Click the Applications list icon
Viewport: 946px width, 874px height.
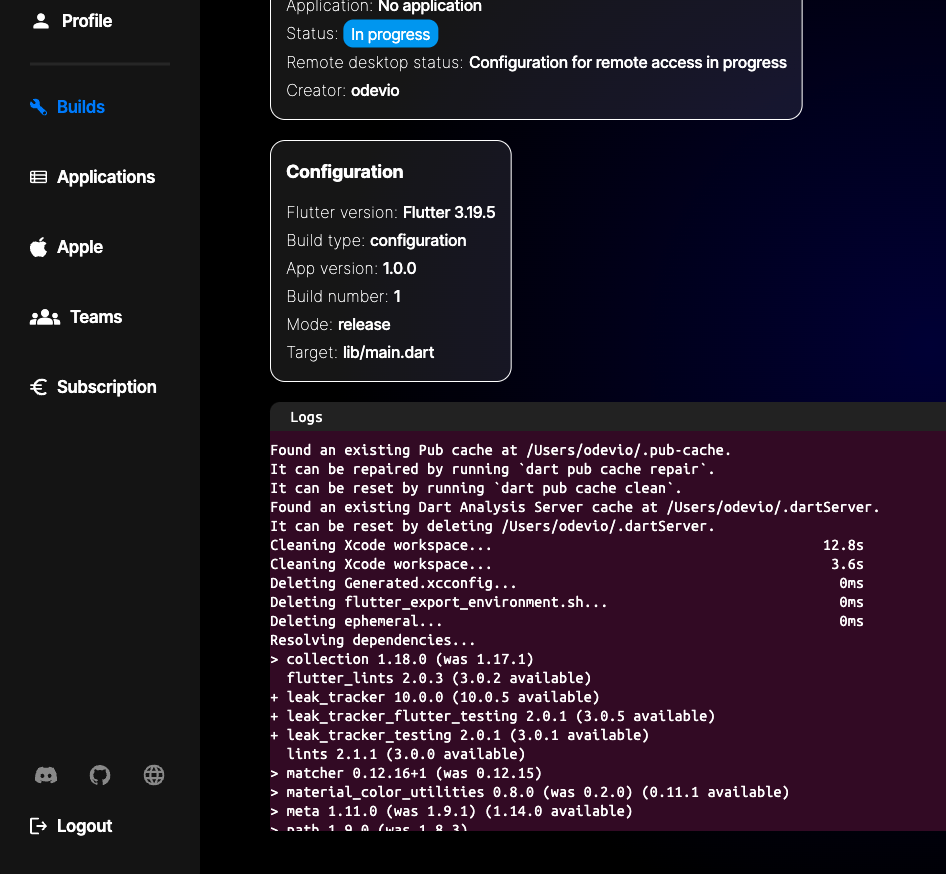[x=39, y=177]
